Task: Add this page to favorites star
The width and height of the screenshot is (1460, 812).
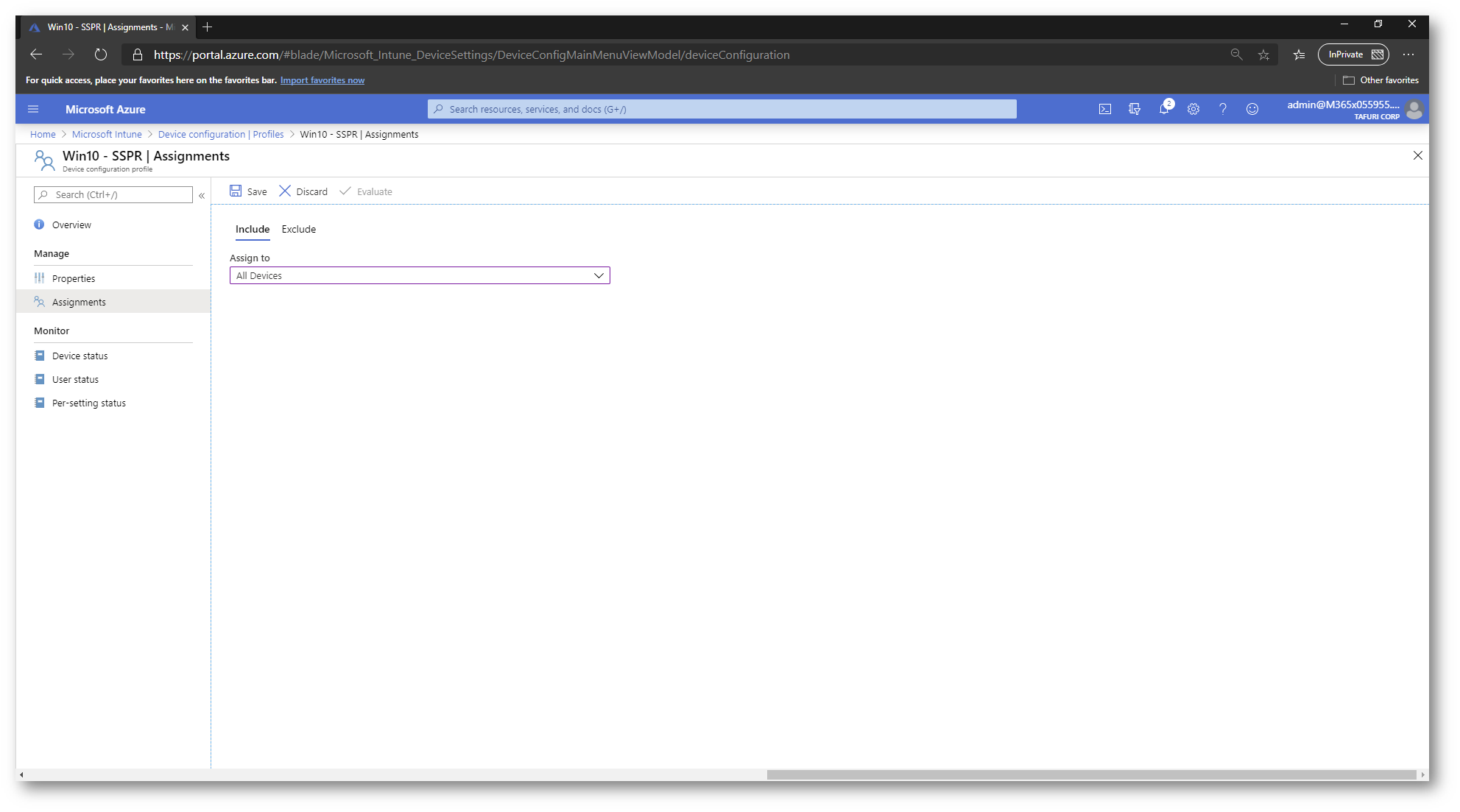Action: (x=1263, y=54)
